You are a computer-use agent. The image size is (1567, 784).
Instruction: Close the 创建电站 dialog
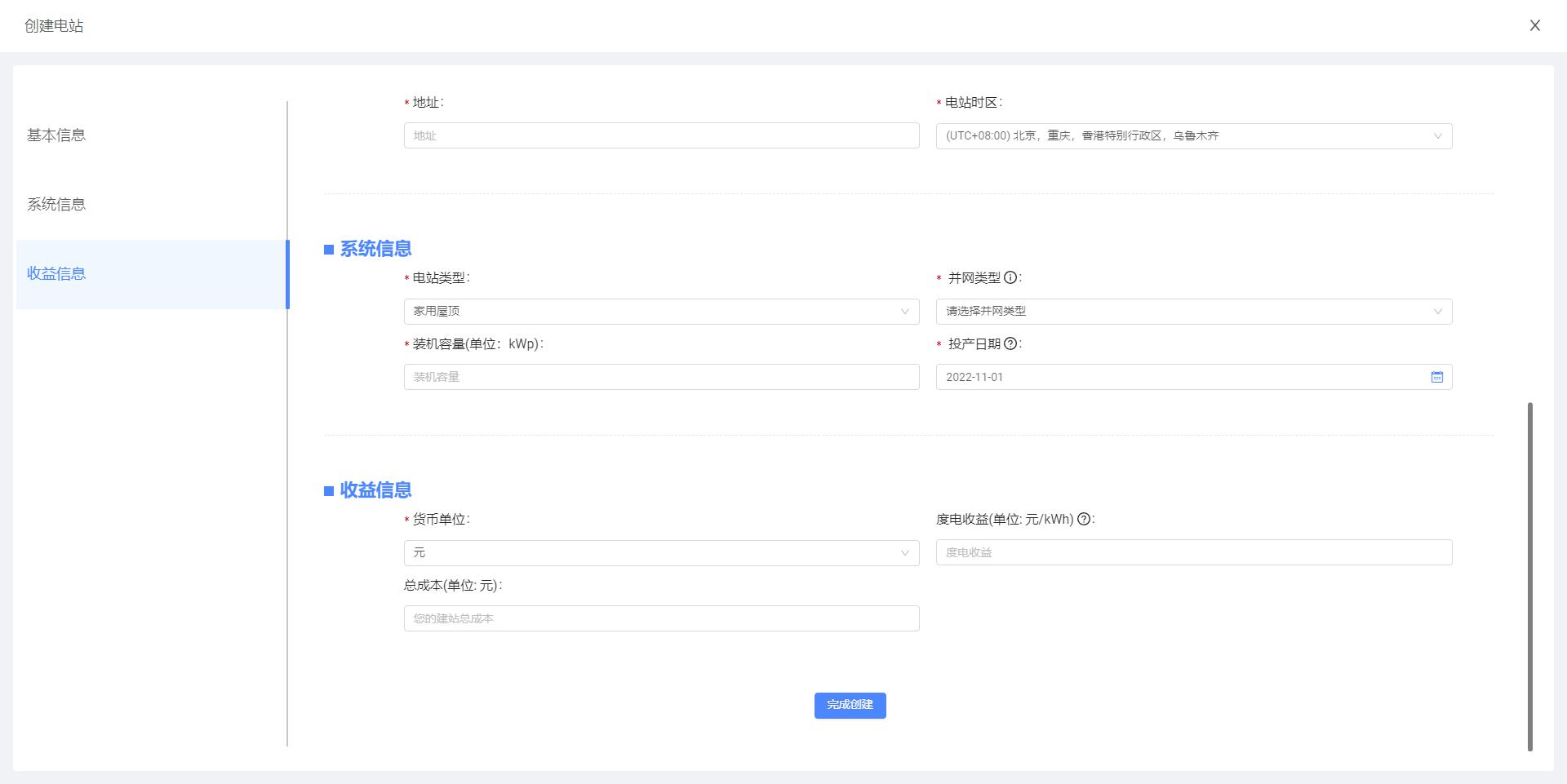click(1534, 25)
